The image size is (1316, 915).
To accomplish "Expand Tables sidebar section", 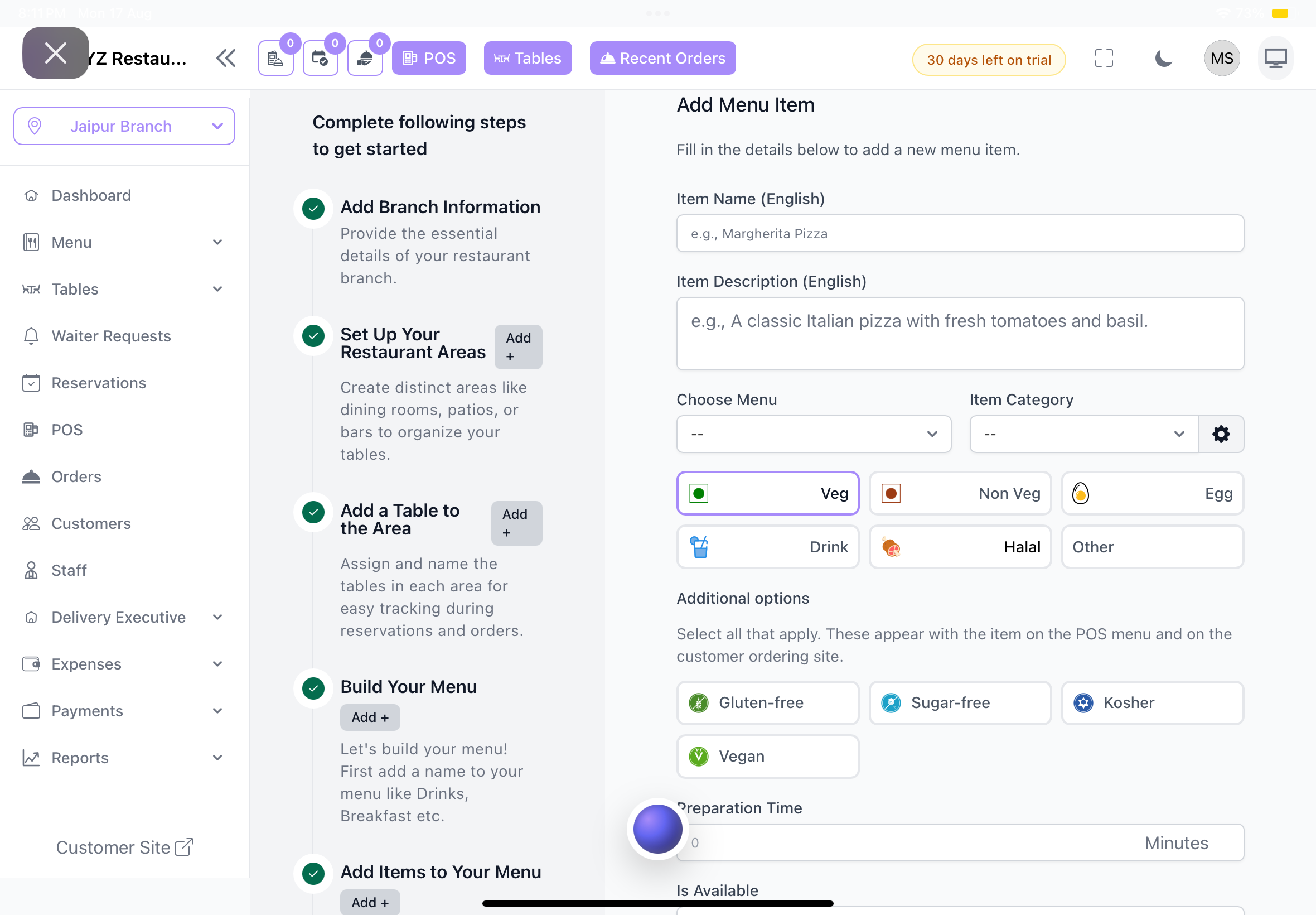I will click(124, 290).
